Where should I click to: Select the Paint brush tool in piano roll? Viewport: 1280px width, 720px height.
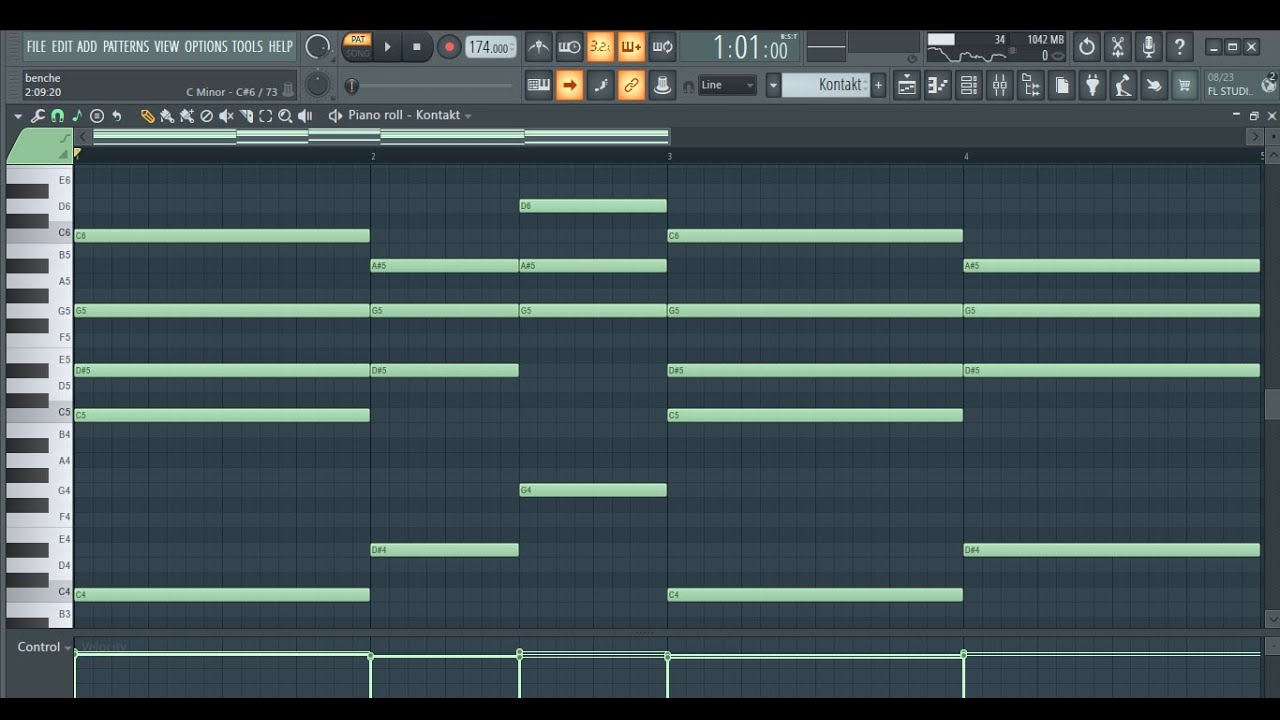pos(167,116)
